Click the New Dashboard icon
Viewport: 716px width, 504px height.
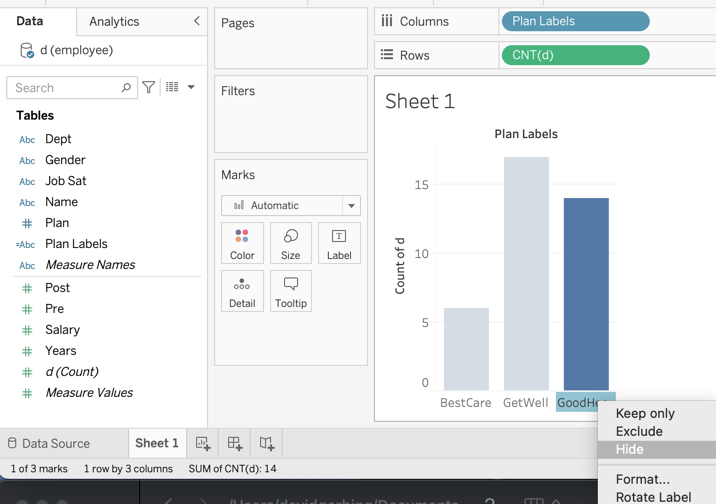(x=235, y=443)
